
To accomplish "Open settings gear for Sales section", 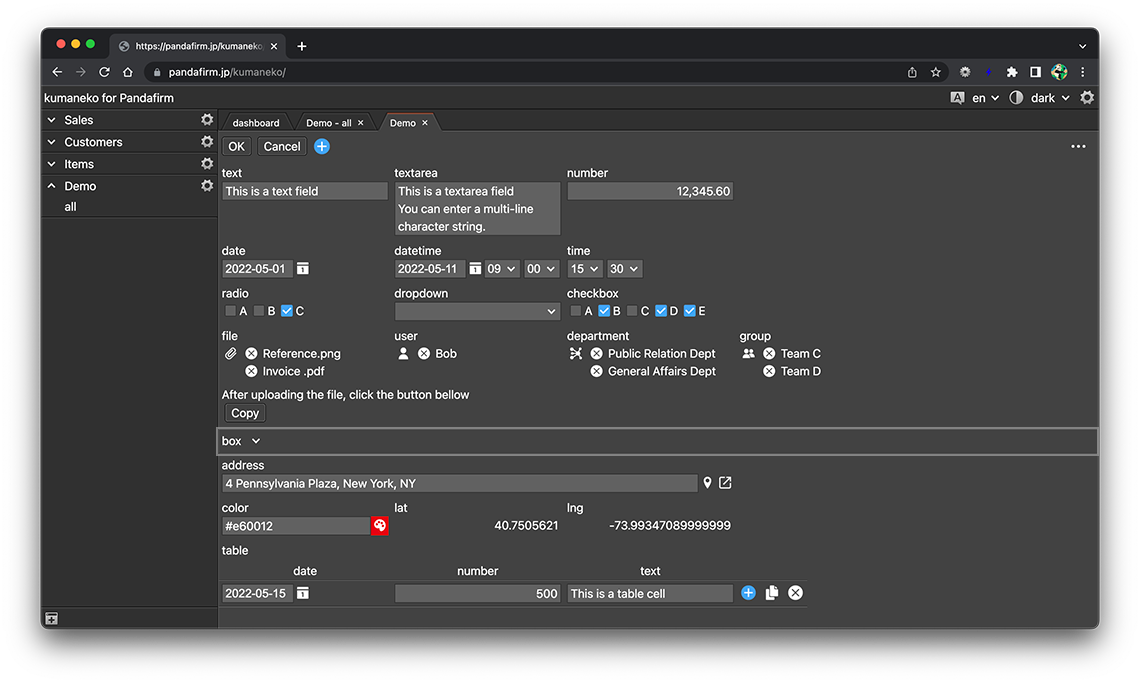I will pyautogui.click(x=207, y=120).
